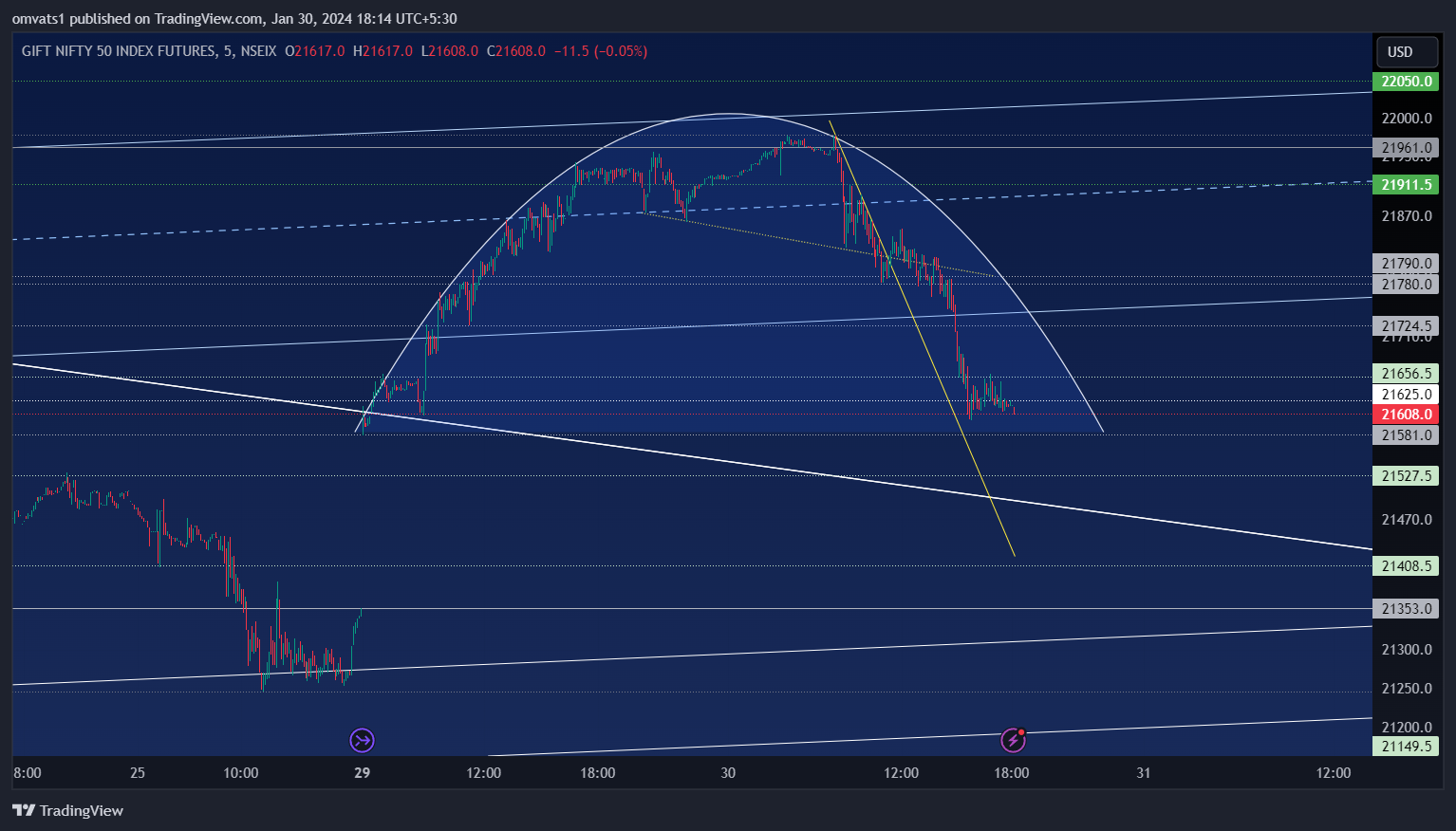Screen dimensions: 1456x831
Task: Select the 22050.0 green price label
Action: click(x=1406, y=82)
